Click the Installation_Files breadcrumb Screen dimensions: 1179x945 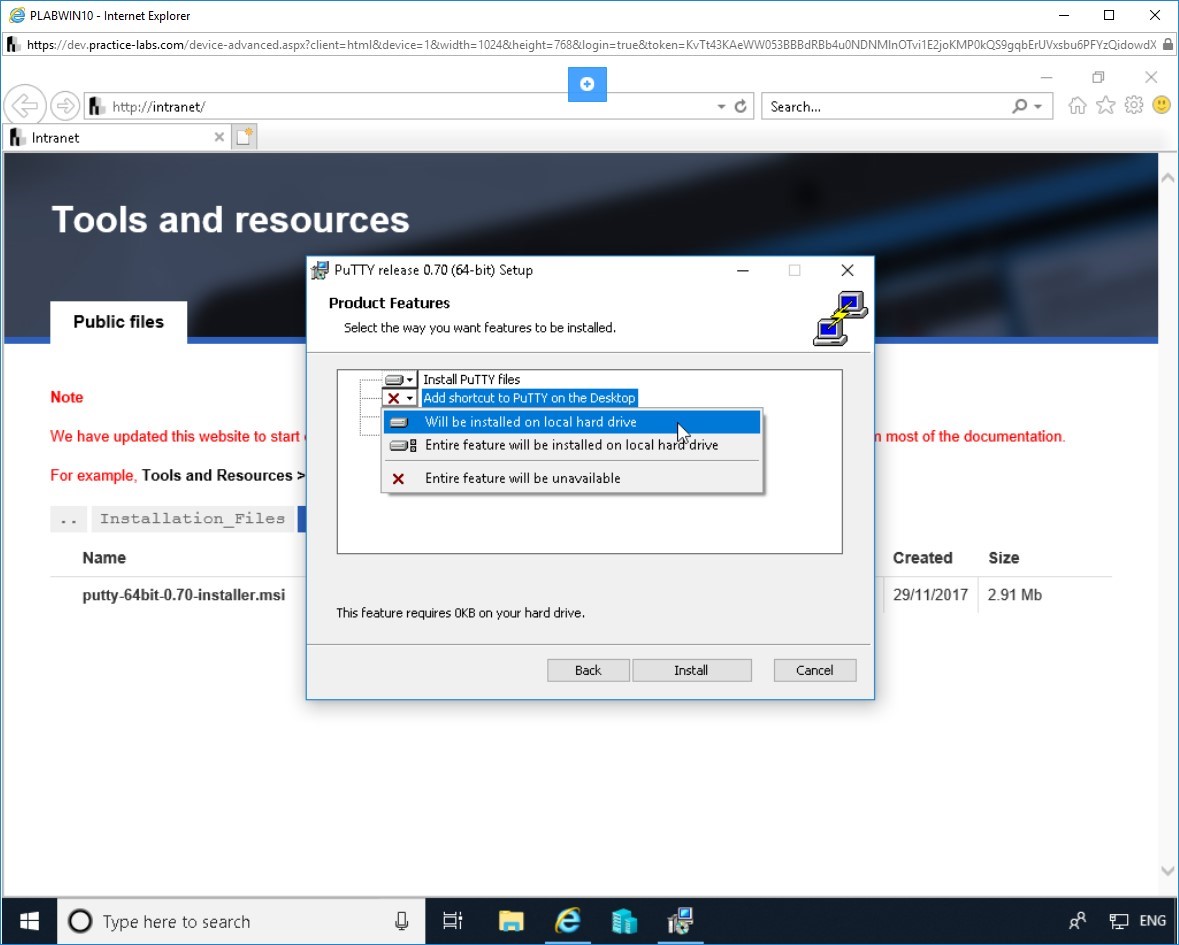coord(192,518)
